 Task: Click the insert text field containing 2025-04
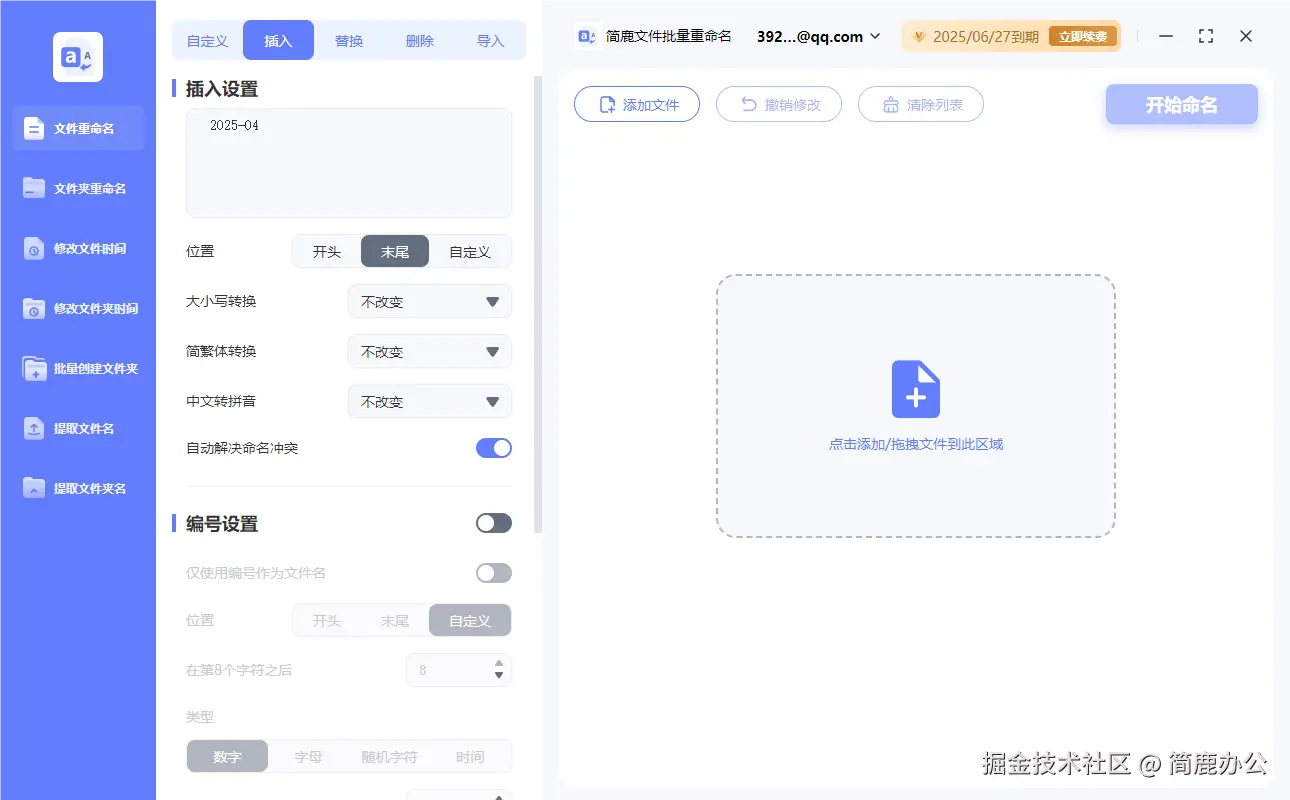(349, 163)
